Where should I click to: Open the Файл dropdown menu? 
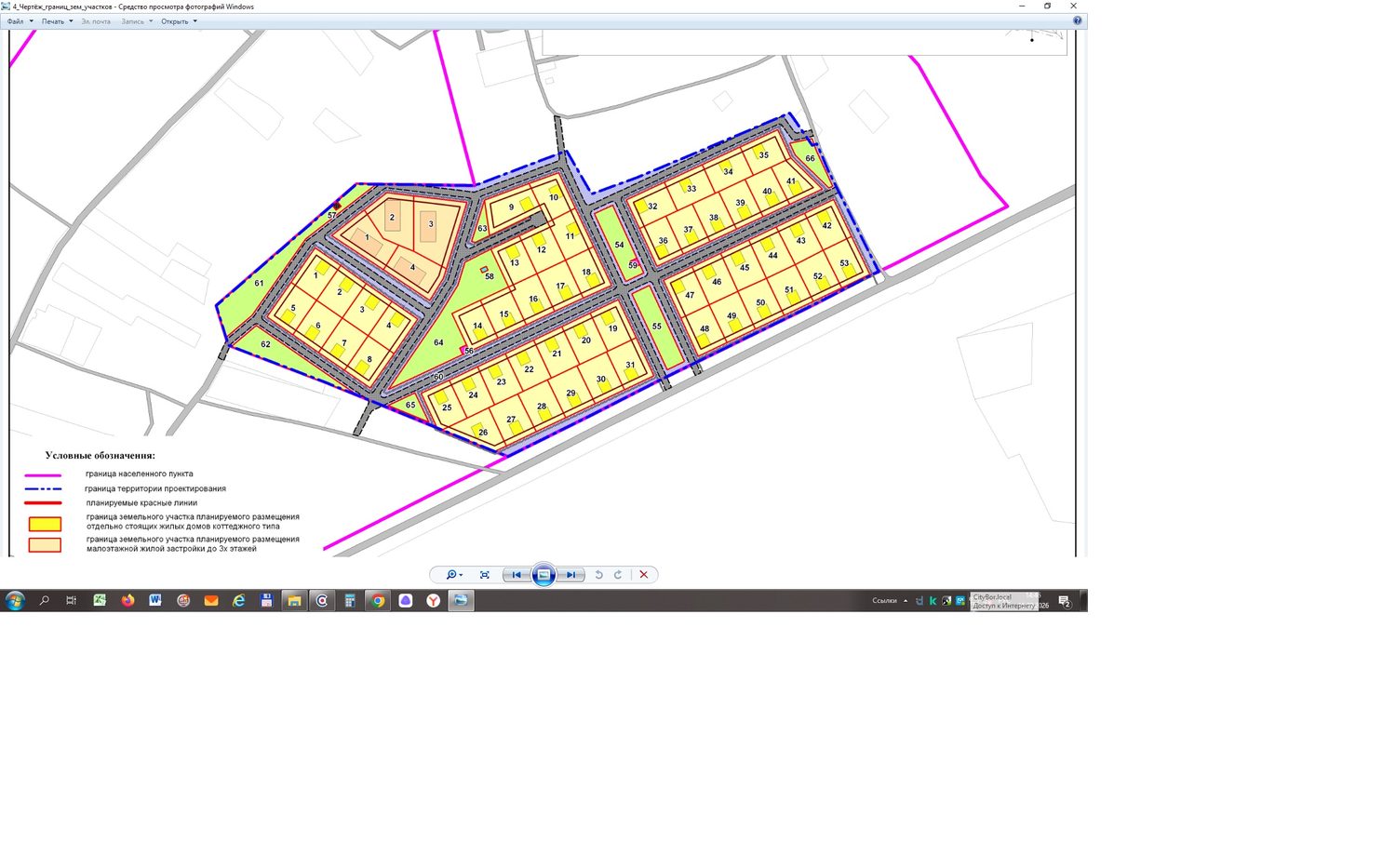point(20,21)
